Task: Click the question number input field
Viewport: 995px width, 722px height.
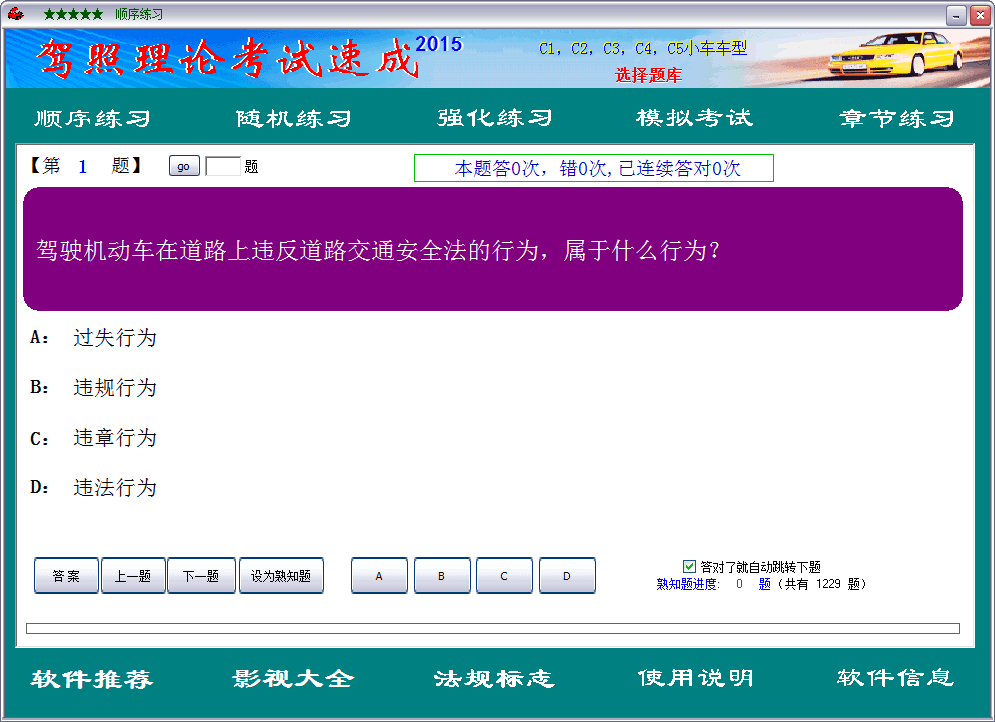Action: (x=222, y=167)
